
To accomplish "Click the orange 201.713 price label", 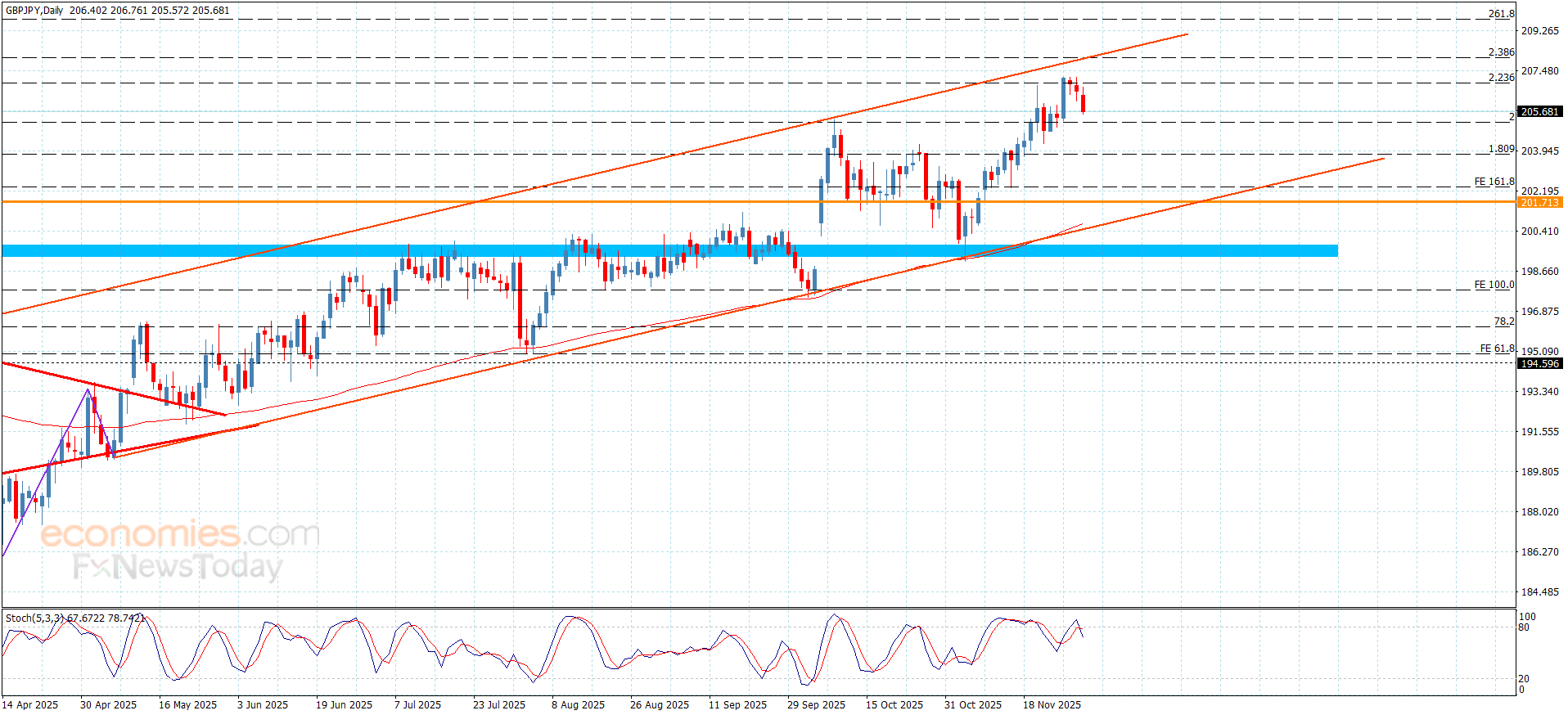I will pos(1539,203).
